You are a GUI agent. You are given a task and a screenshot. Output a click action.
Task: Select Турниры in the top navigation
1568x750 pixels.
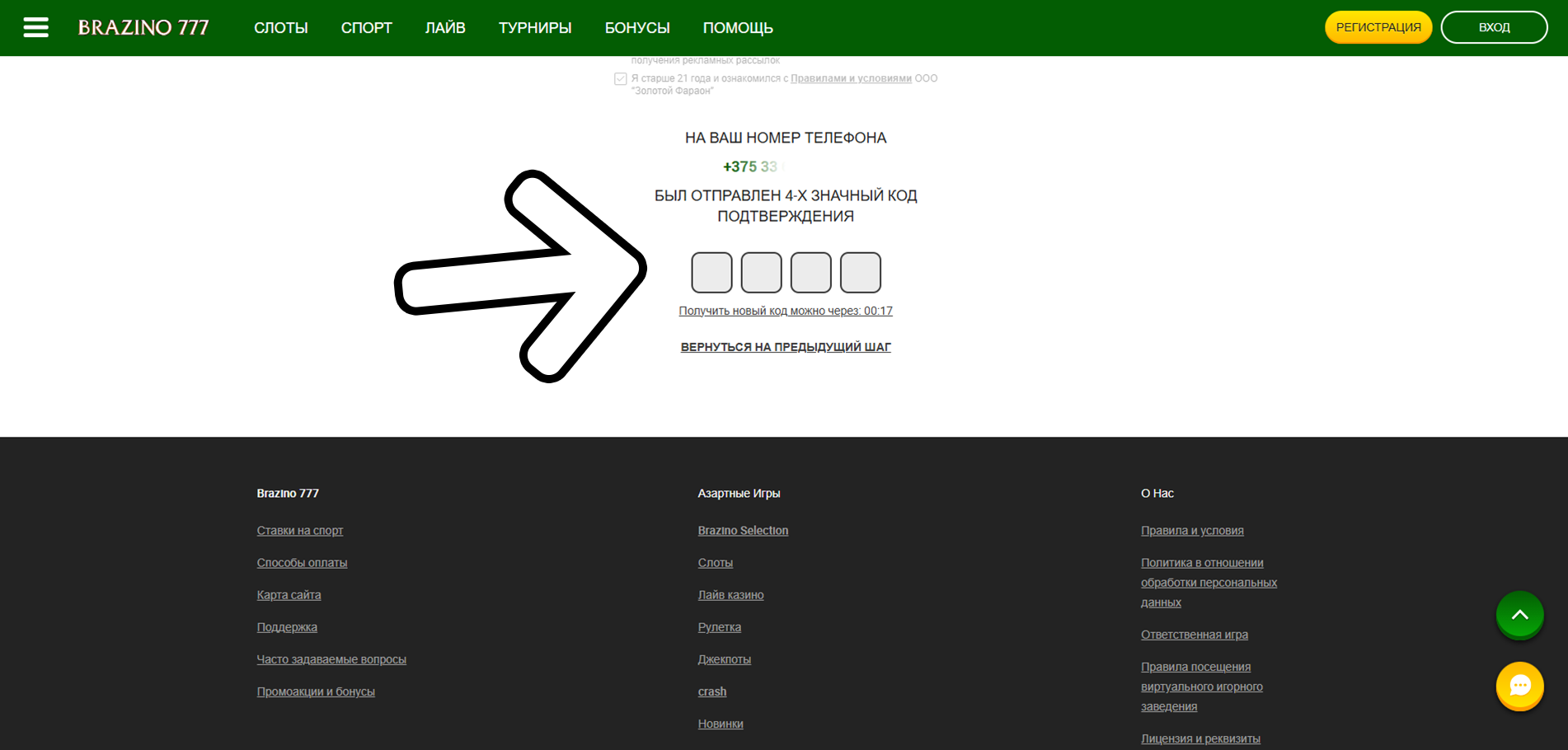[535, 28]
